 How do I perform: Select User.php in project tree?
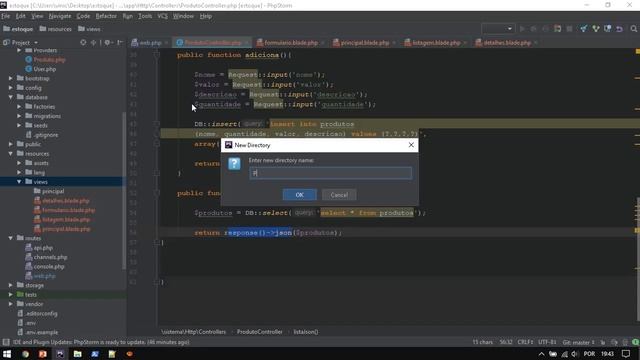(40, 69)
